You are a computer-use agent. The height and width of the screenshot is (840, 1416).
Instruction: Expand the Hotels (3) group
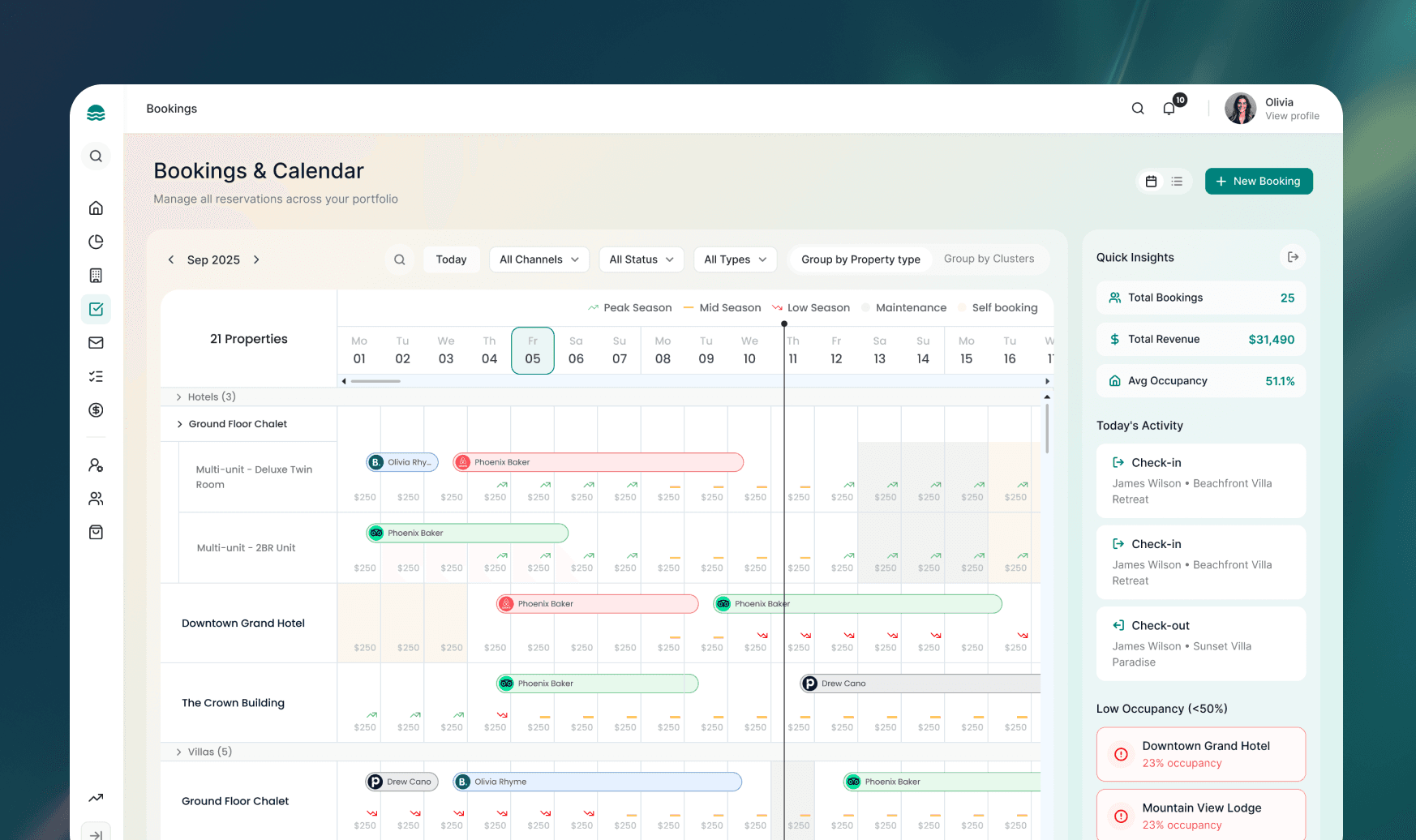[179, 397]
